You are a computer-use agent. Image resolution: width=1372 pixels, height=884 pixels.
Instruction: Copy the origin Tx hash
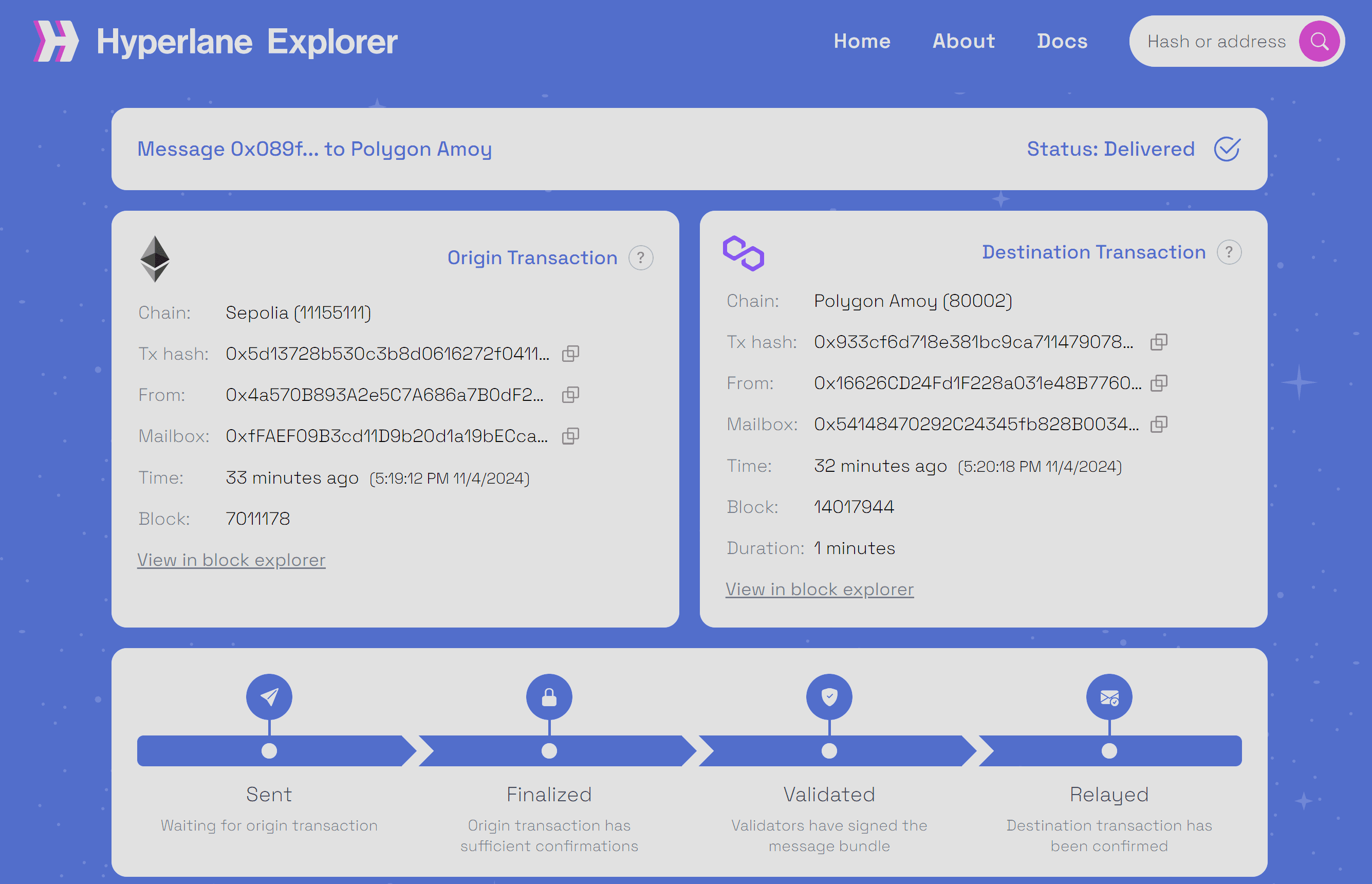[570, 354]
